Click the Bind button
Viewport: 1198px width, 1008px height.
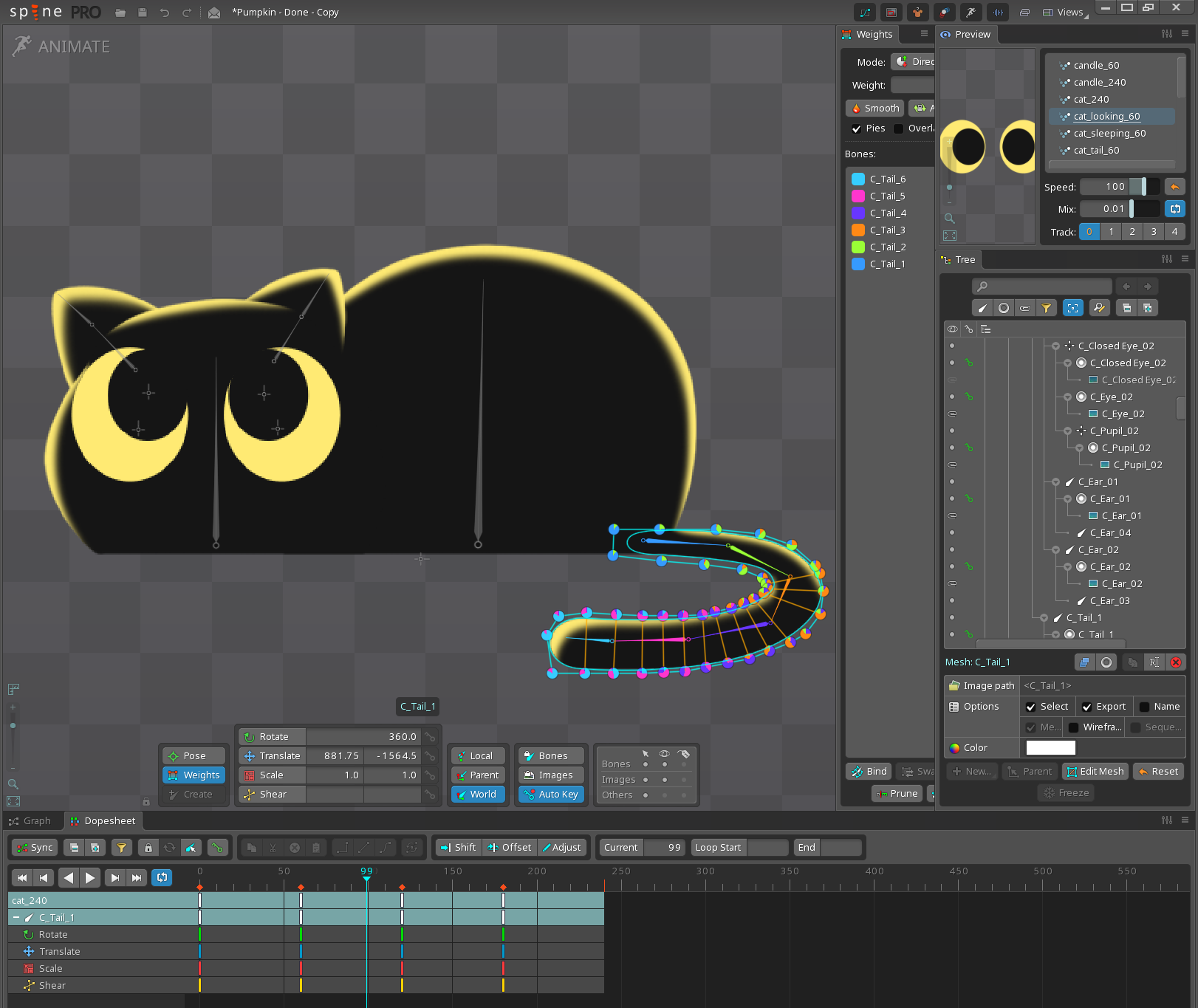pos(869,772)
